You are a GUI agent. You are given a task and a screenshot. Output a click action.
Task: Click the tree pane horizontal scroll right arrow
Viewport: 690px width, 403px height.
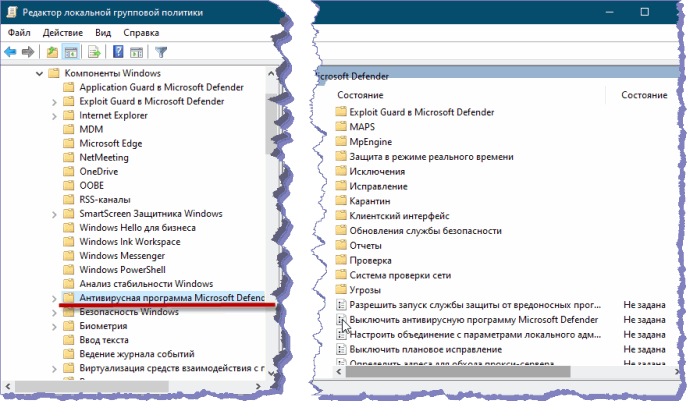point(259,387)
